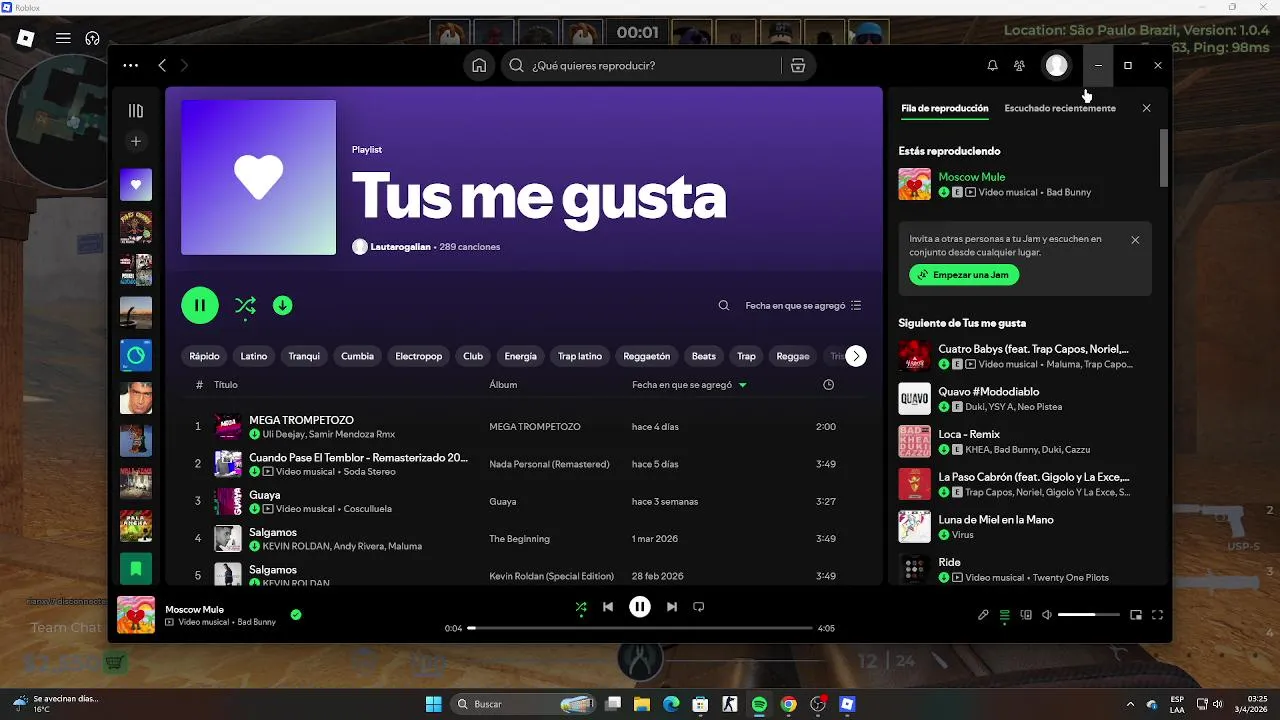The height and width of the screenshot is (720, 1280).
Task: Filter by Beats chip
Action: coord(704,356)
